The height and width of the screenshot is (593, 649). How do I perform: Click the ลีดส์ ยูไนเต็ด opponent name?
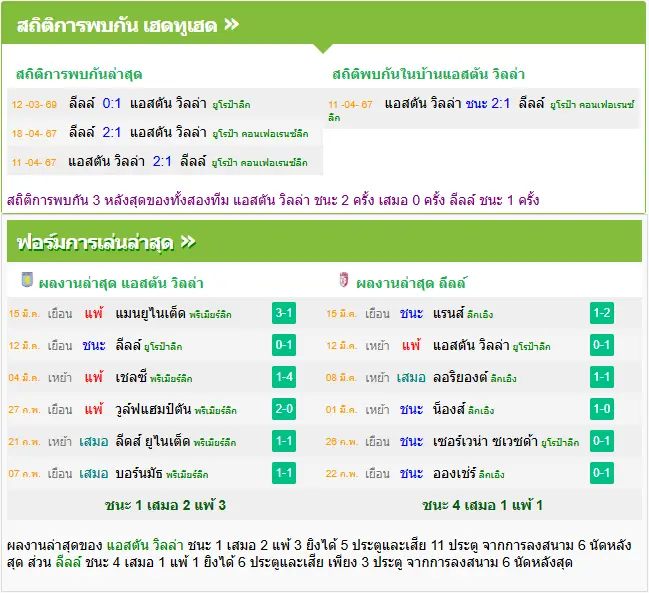coord(152,441)
